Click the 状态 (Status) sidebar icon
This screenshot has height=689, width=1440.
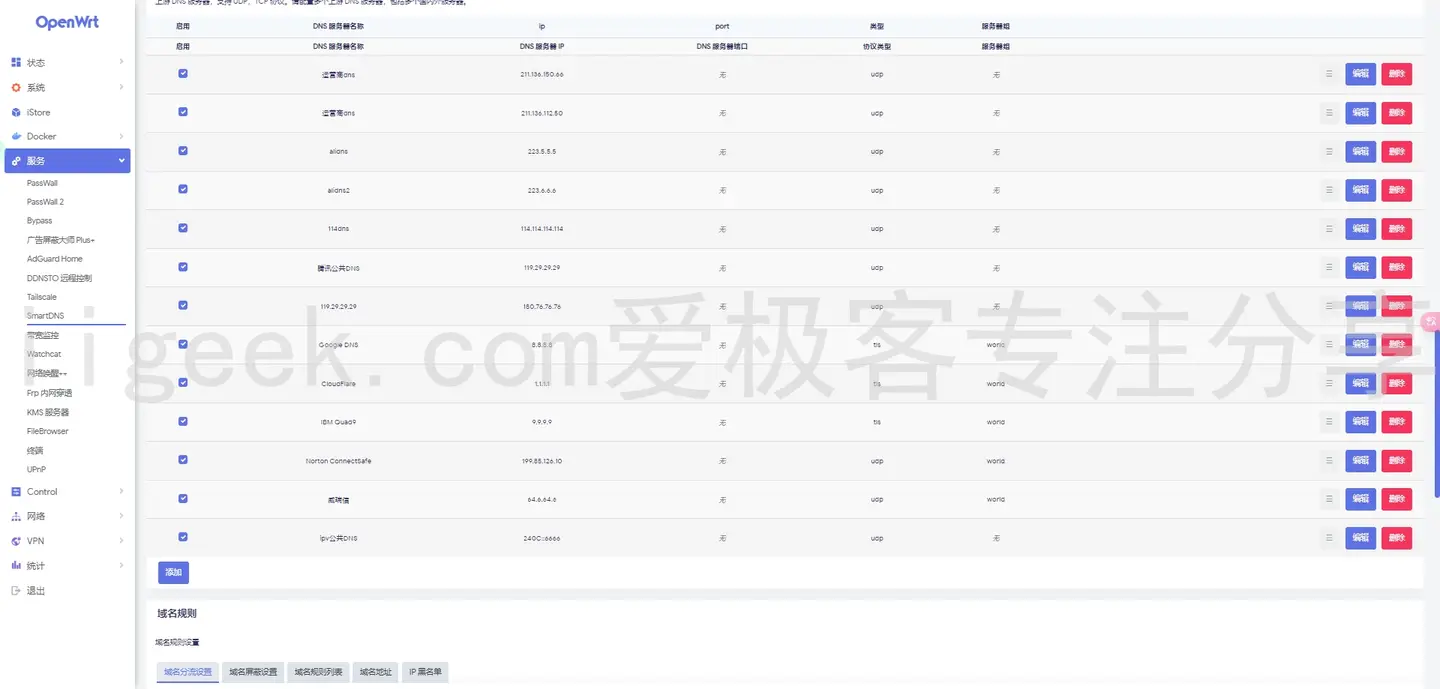pyautogui.click(x=18, y=63)
